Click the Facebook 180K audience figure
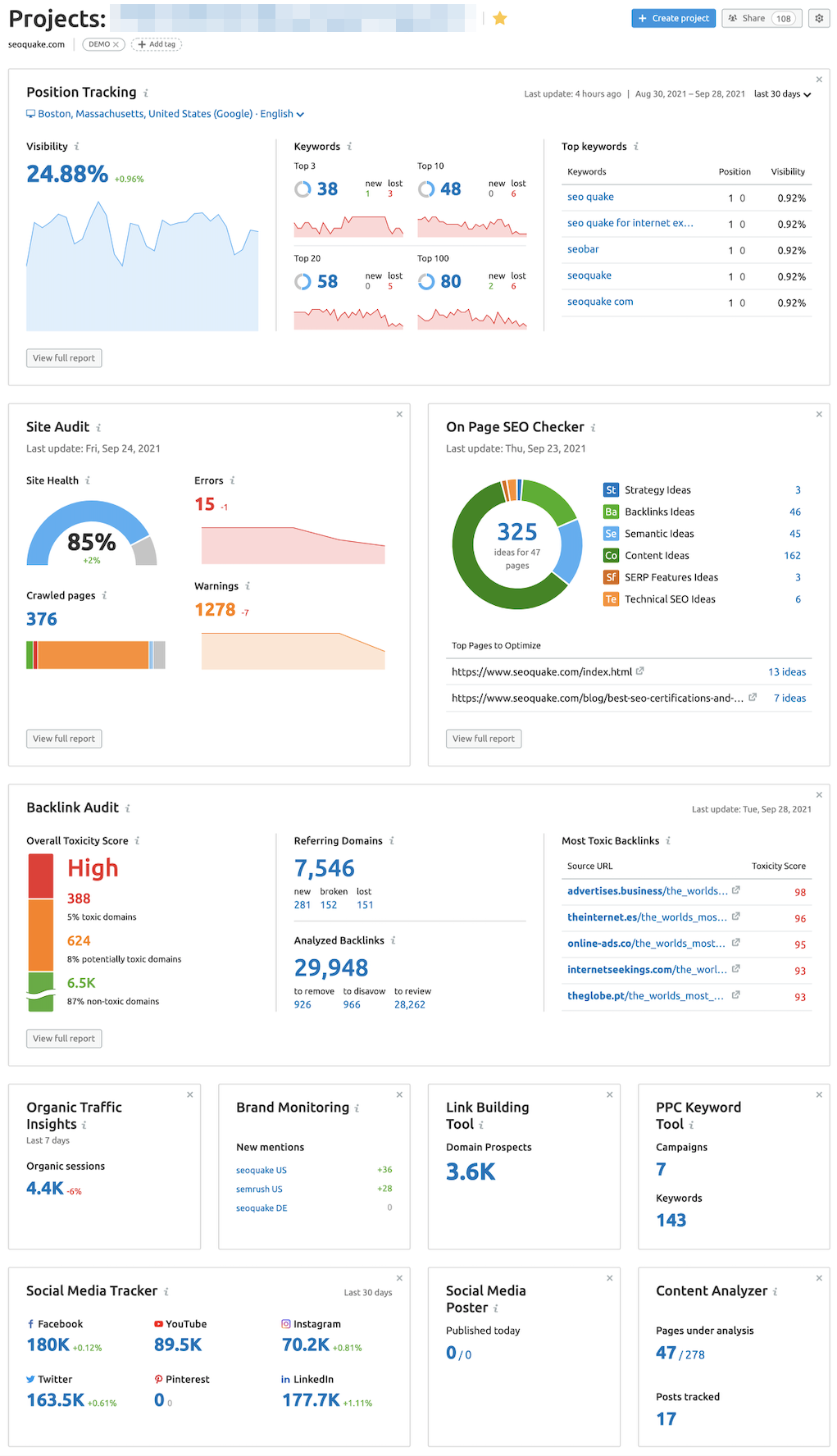The height and width of the screenshot is (1456, 837). (x=48, y=1345)
